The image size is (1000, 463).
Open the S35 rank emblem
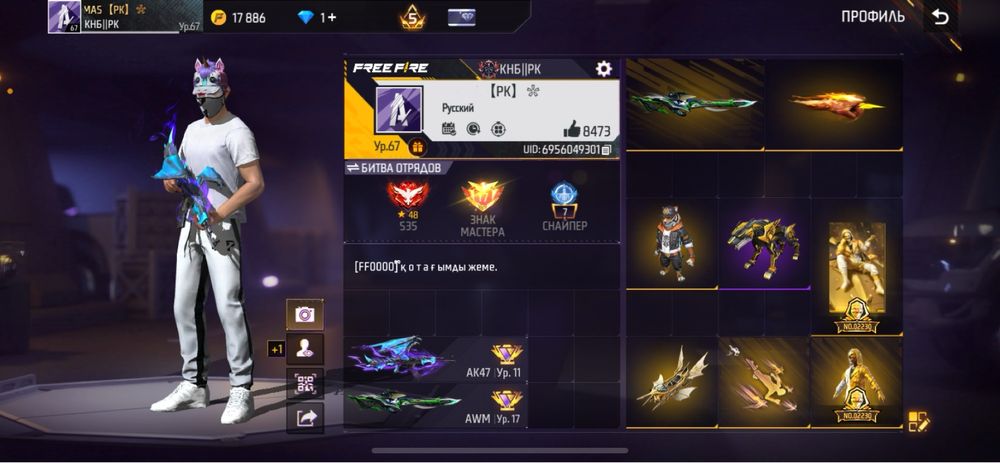click(x=408, y=207)
